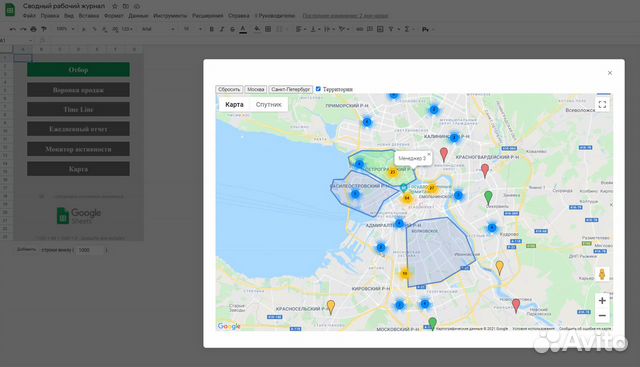The image size is (640, 367).
Task: Click the Карта button in sheet
Action: point(78,169)
